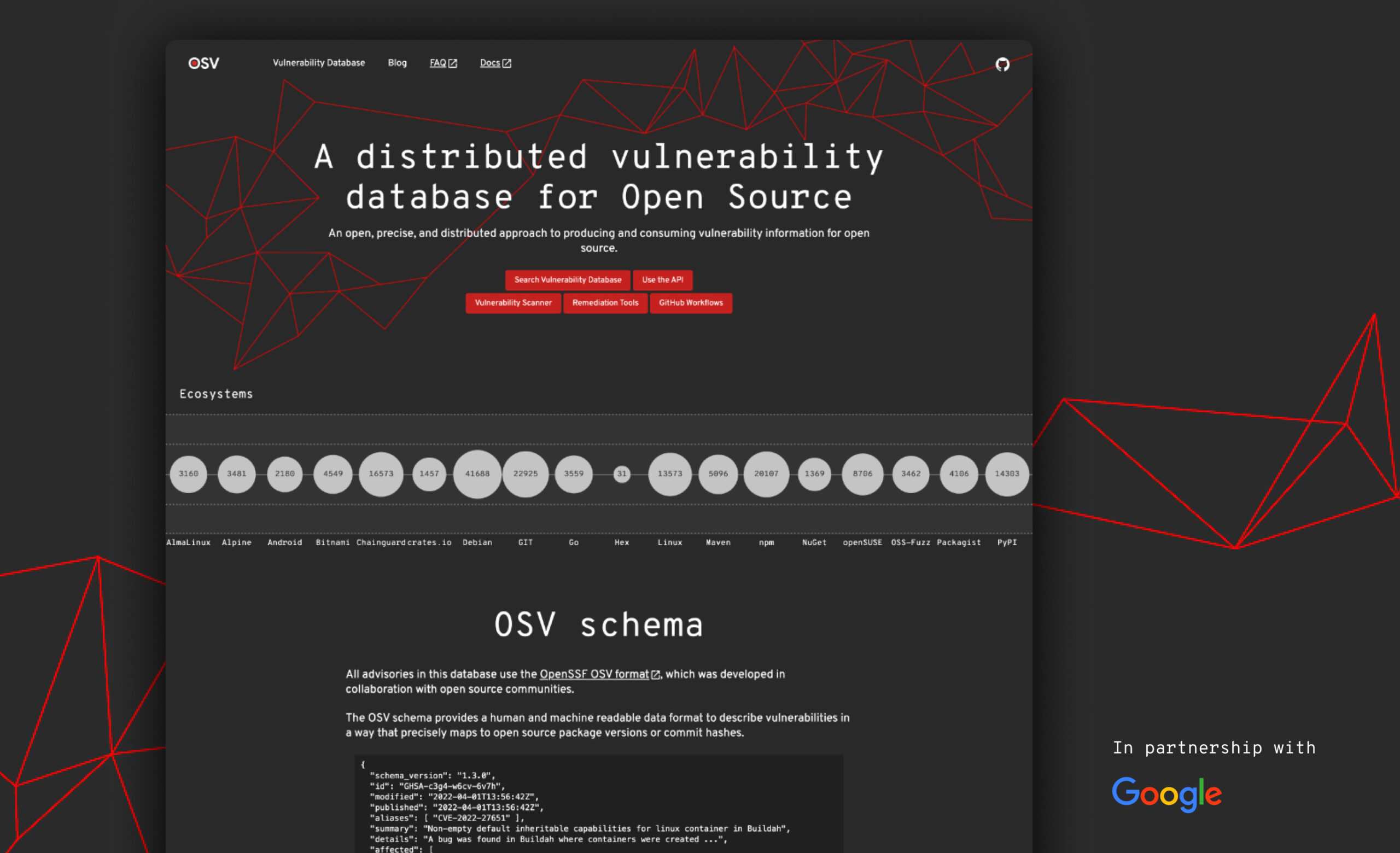1400x853 pixels.
Task: Select the Maven ecosystem bubble
Action: pos(717,474)
